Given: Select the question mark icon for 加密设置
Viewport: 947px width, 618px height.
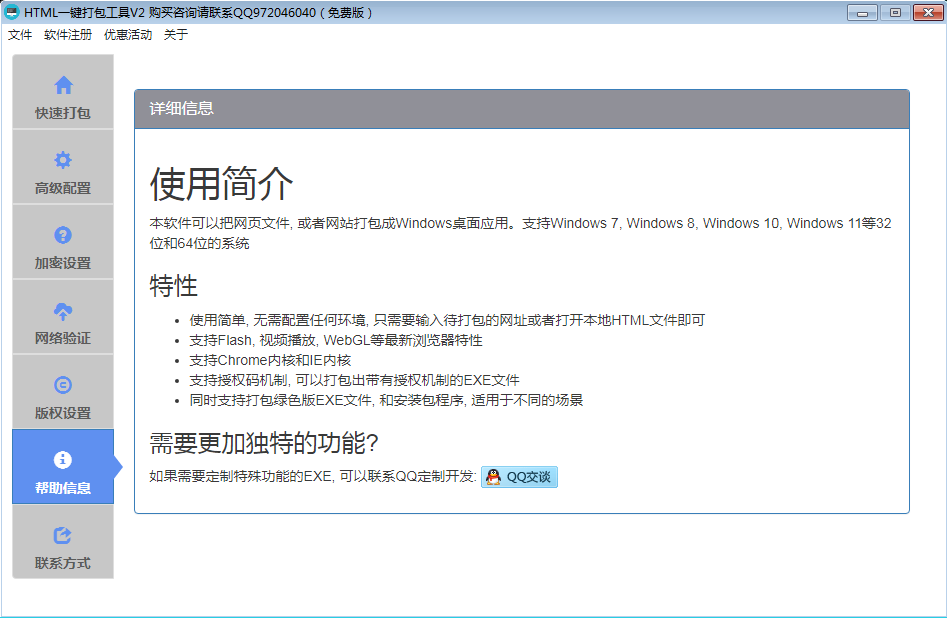Looking at the screenshot, I should (63, 235).
